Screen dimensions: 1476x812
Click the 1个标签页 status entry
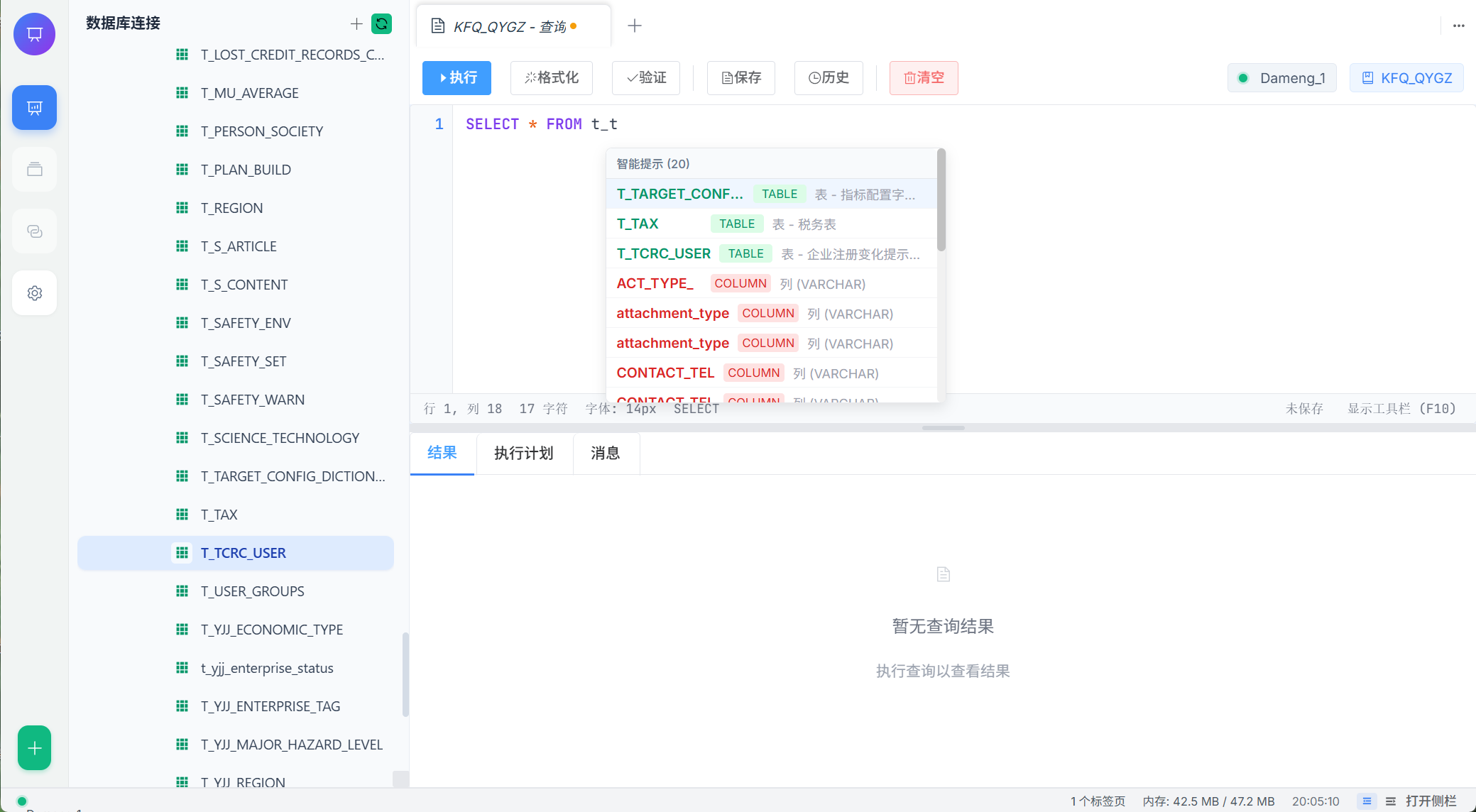1098,801
